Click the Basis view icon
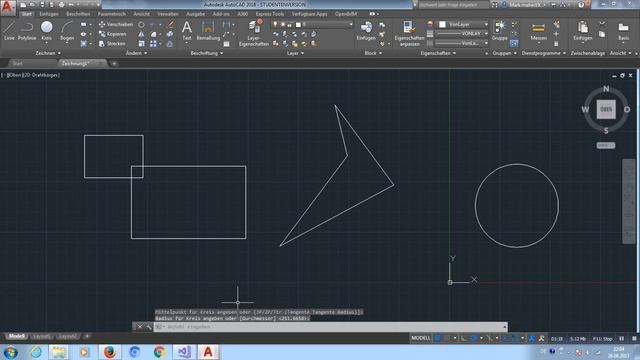 click(x=623, y=31)
